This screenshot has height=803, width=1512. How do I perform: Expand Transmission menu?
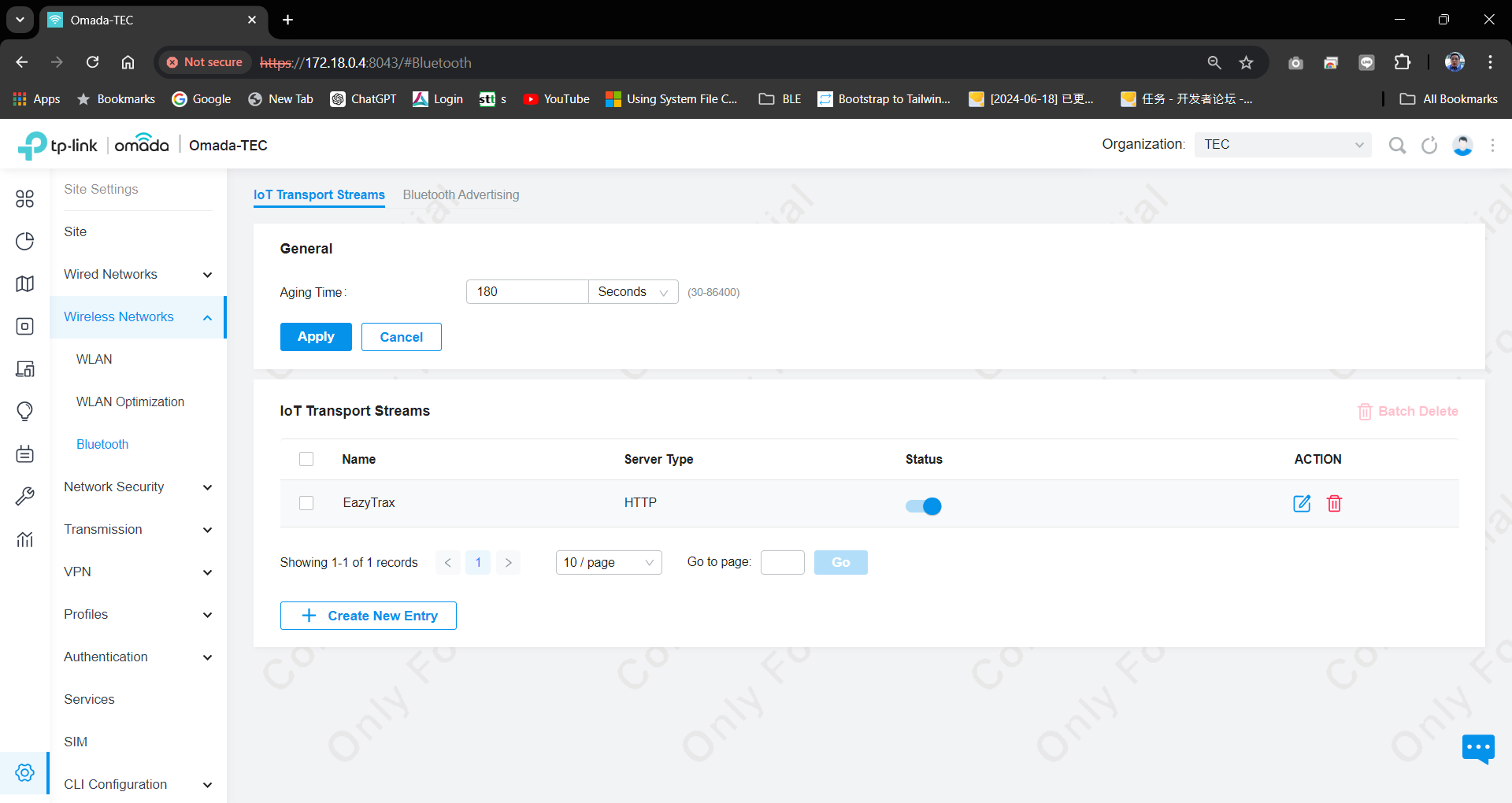coord(138,529)
